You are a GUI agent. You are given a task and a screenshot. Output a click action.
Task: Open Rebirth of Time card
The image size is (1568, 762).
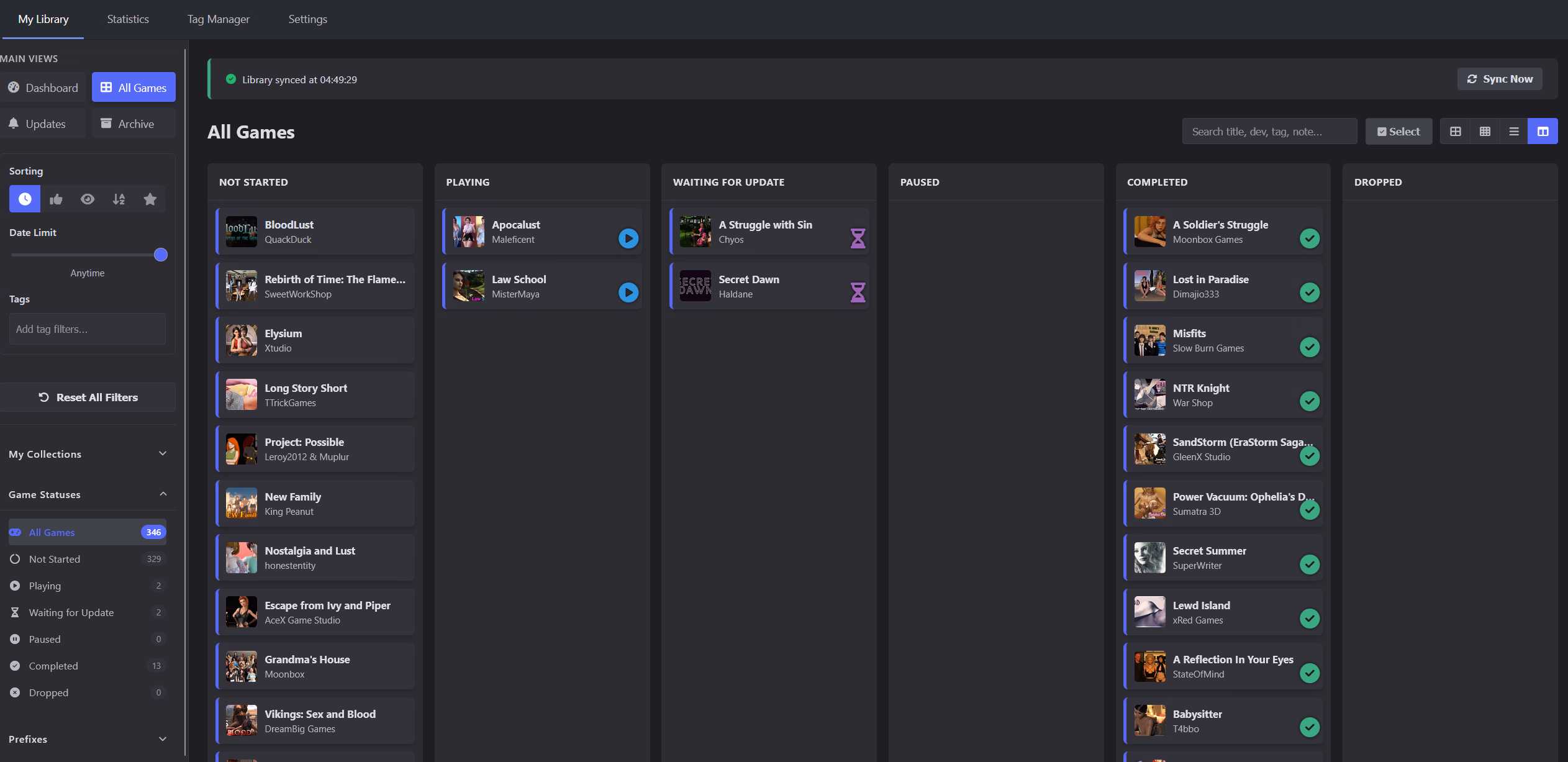(x=315, y=286)
